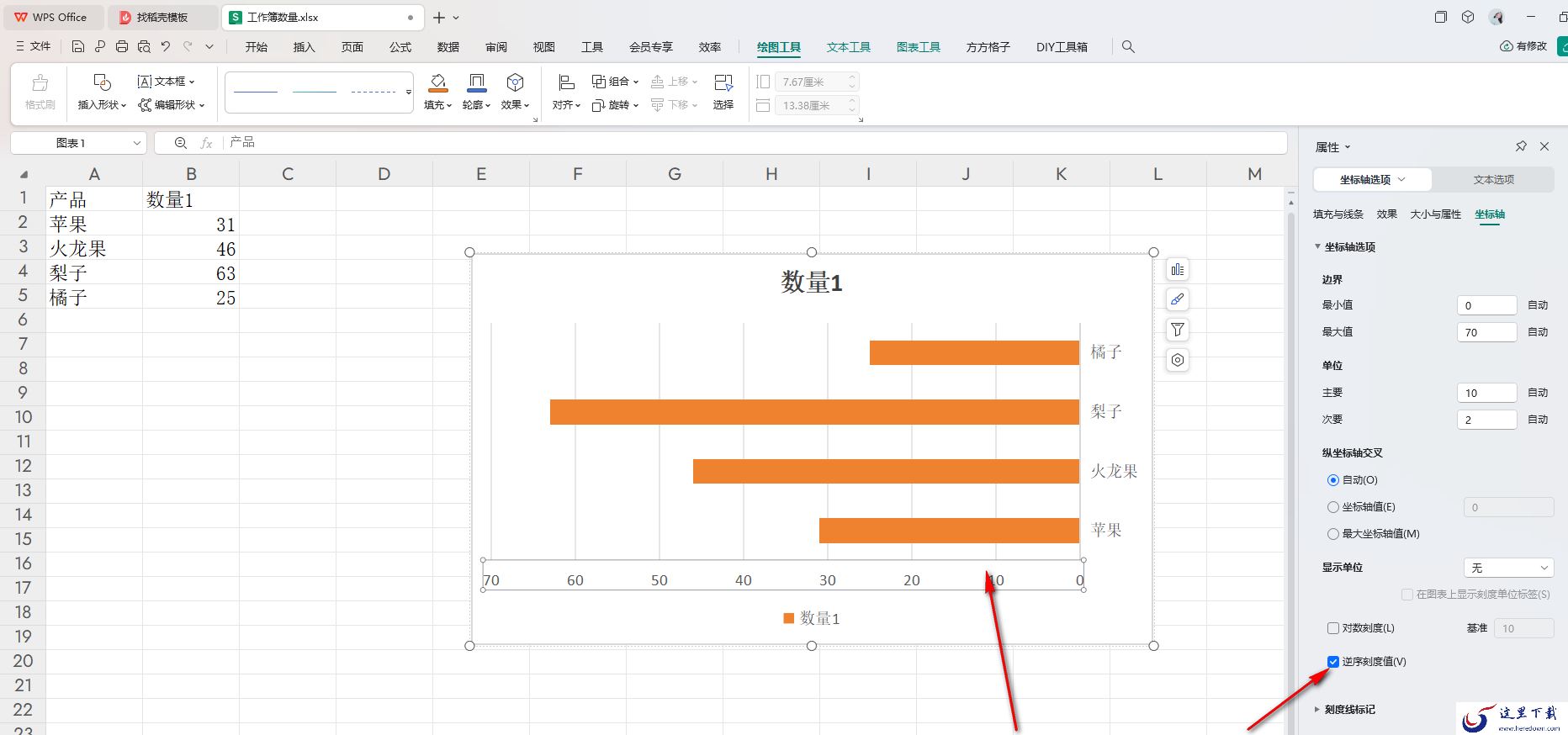Select 坐标轴值(E) radio button

click(1333, 507)
